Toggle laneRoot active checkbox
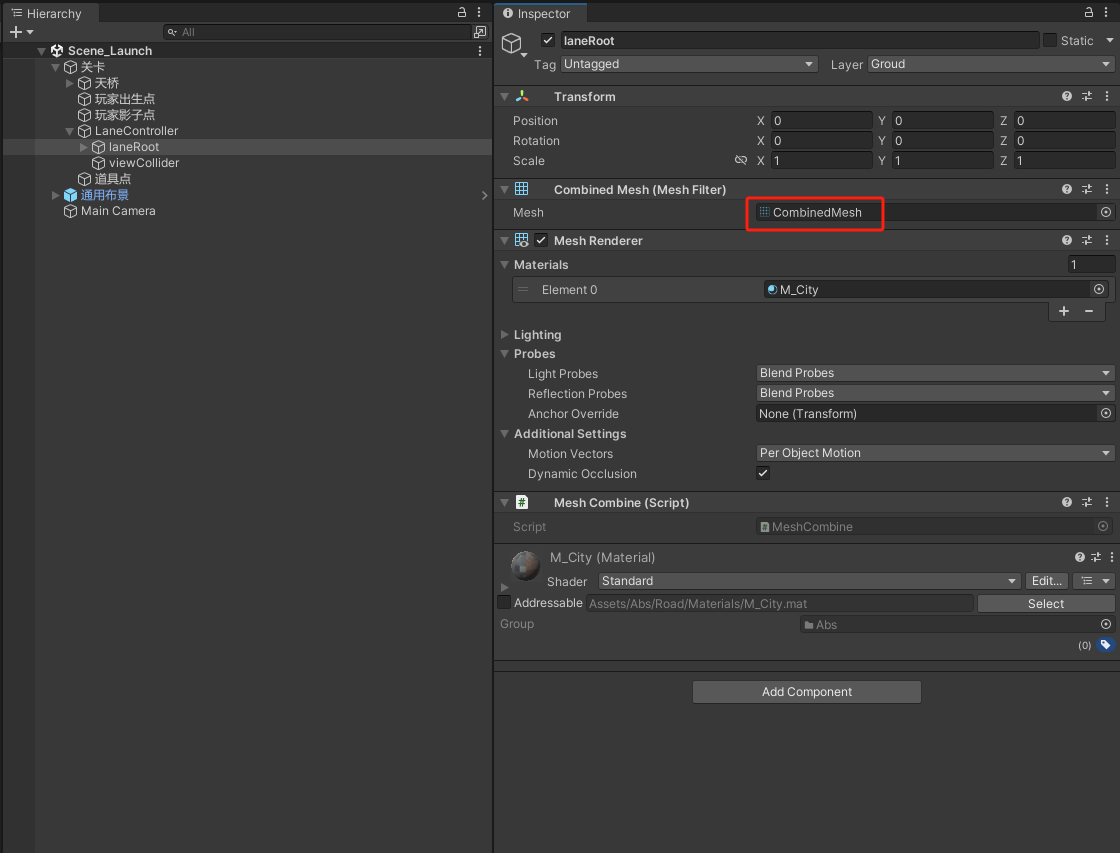The width and height of the screenshot is (1120, 853). 548,40
